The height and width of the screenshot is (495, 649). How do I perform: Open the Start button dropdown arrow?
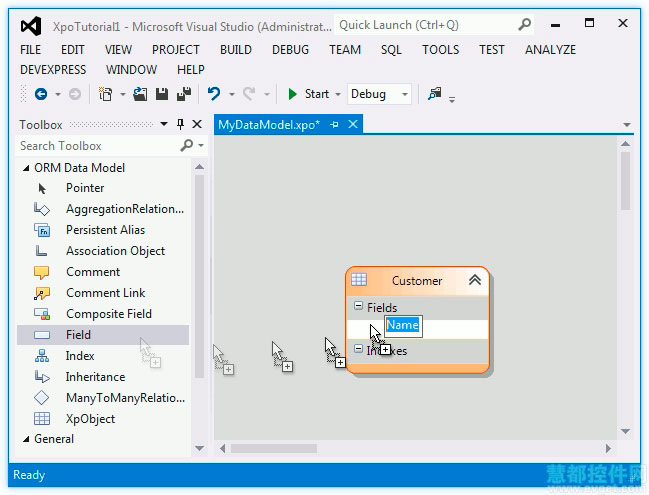click(x=338, y=95)
